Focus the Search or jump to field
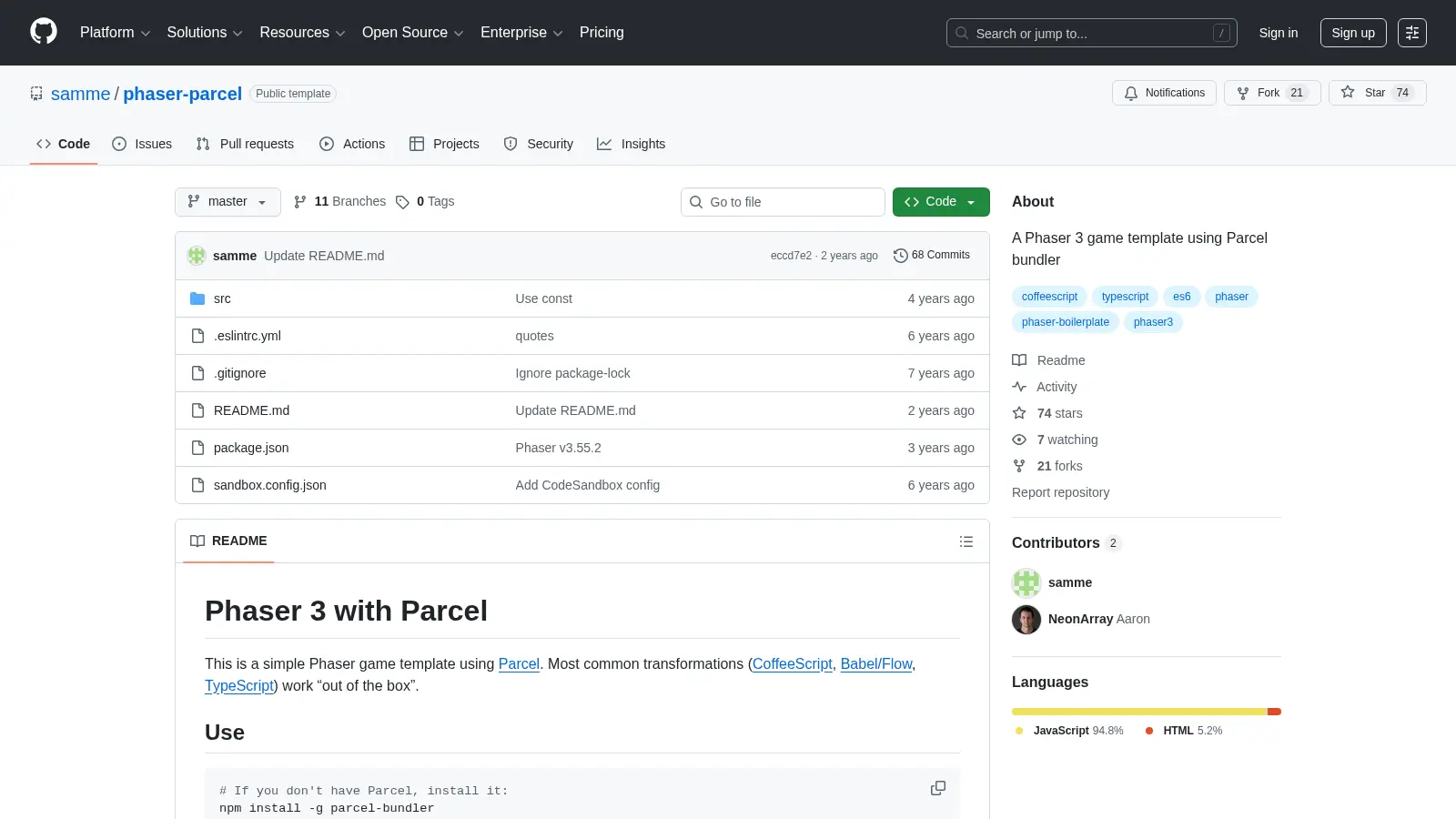The height and width of the screenshot is (819, 1456). pos(1091,33)
